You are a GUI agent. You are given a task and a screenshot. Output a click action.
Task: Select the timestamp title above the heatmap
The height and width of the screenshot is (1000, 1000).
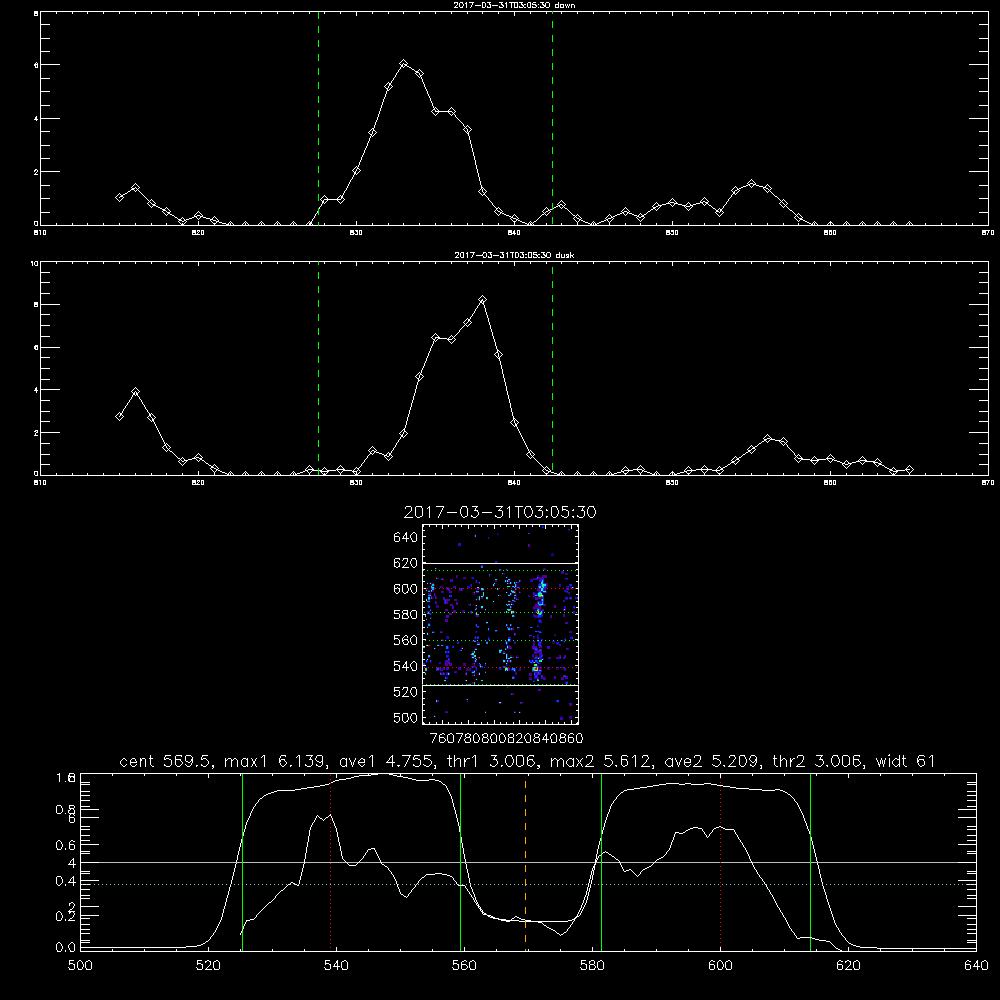coord(500,512)
